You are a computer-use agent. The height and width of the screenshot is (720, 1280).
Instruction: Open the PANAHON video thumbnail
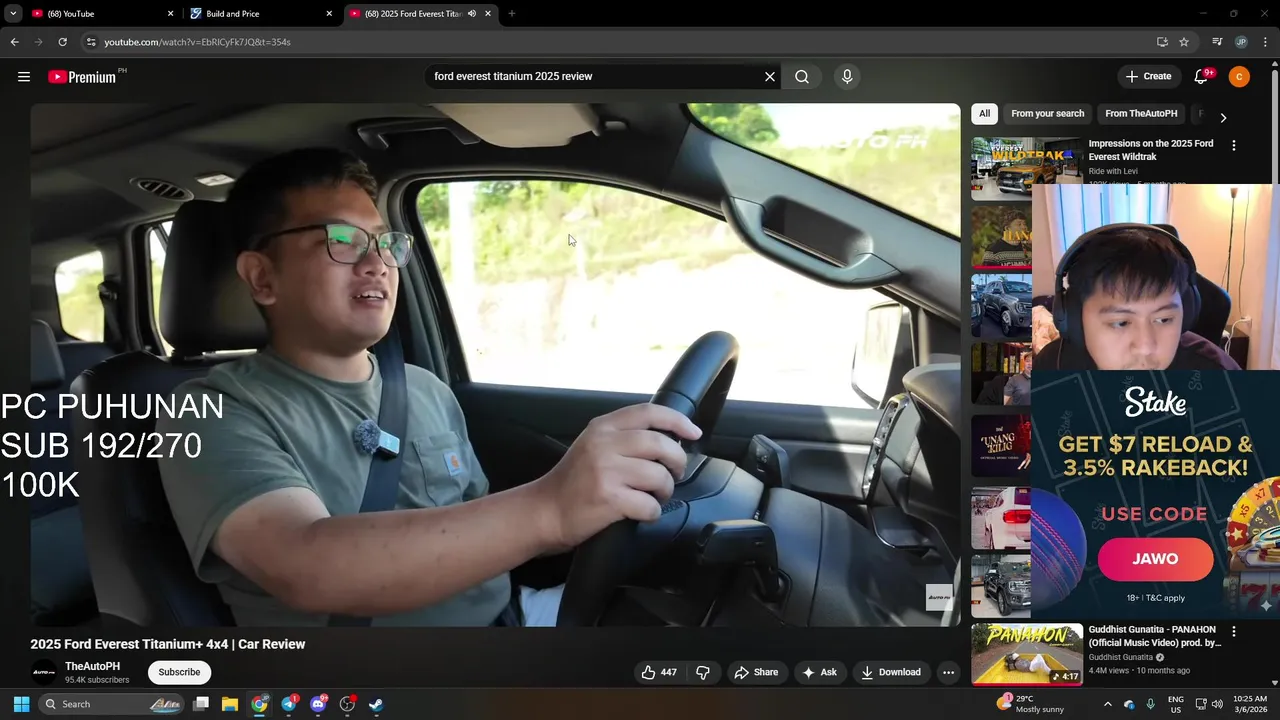point(1026,654)
